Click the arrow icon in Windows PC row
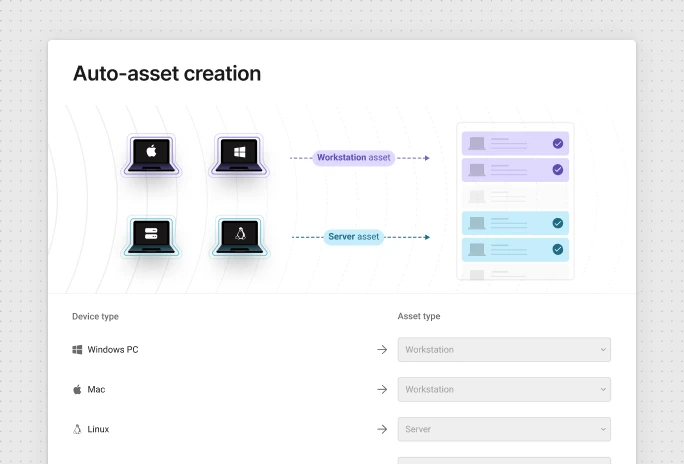The width and height of the screenshot is (684, 464). coord(382,350)
